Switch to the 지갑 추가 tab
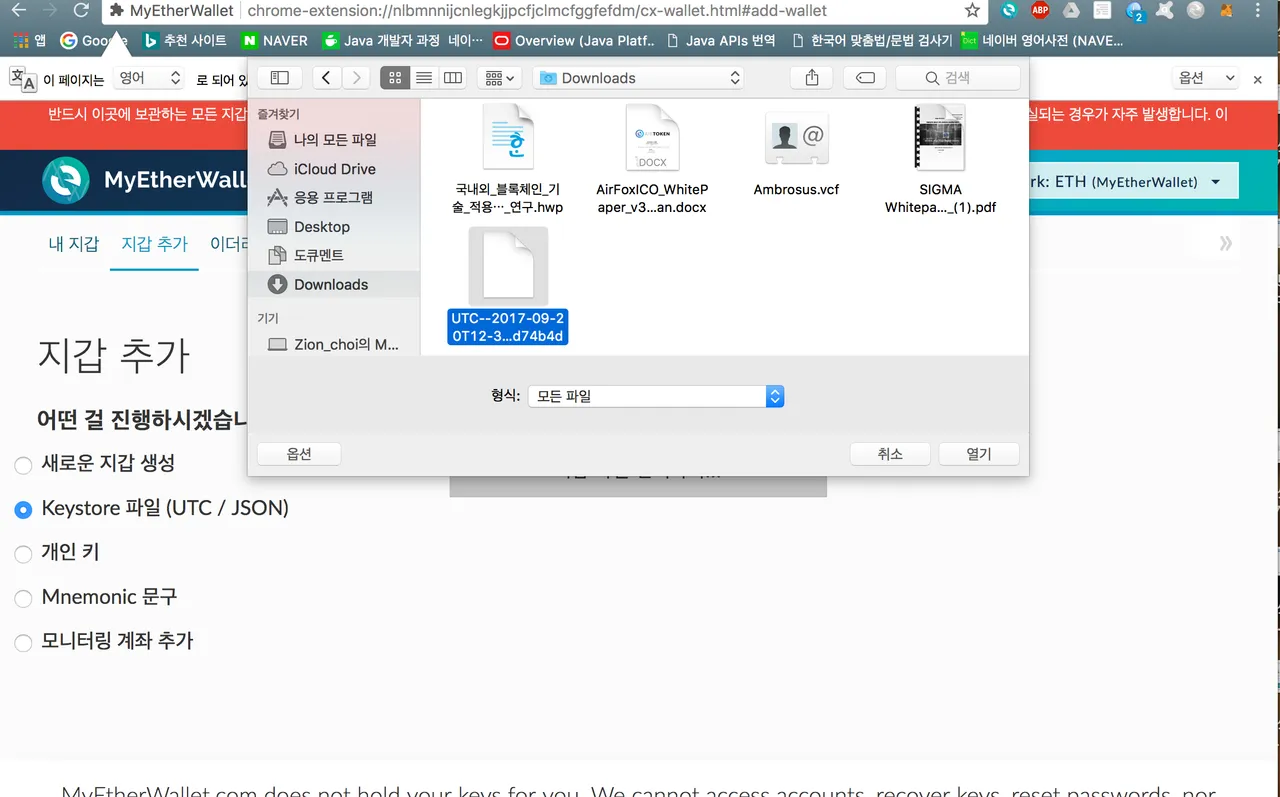This screenshot has width=1280, height=797. (x=155, y=244)
